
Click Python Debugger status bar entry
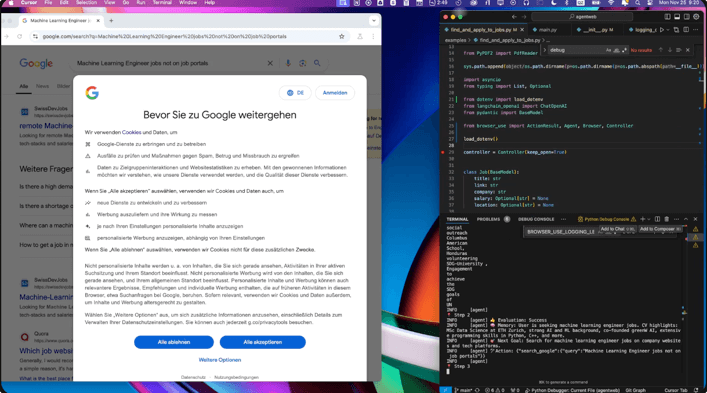[x=573, y=390]
